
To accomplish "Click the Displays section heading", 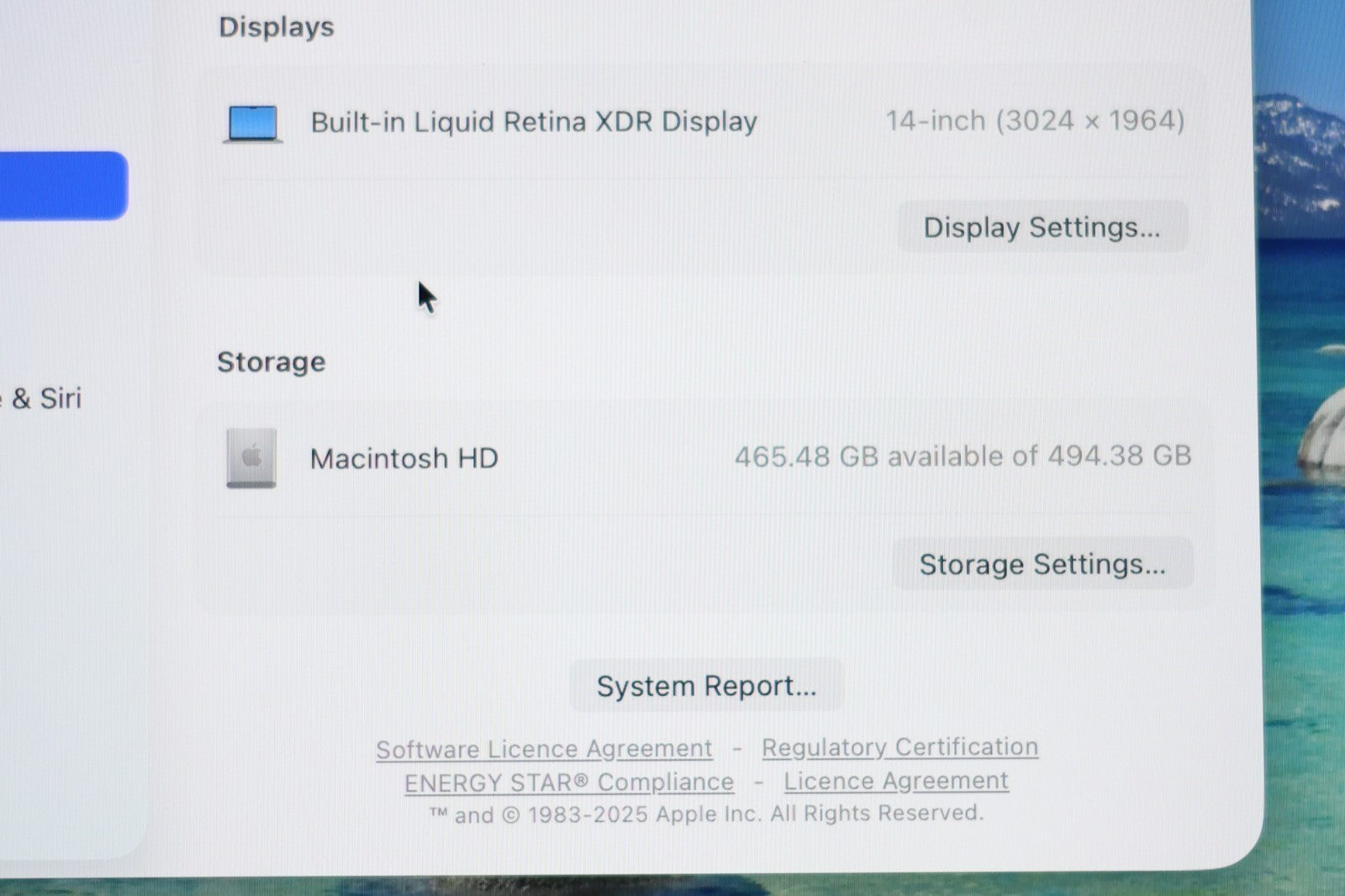I will 276,27.
